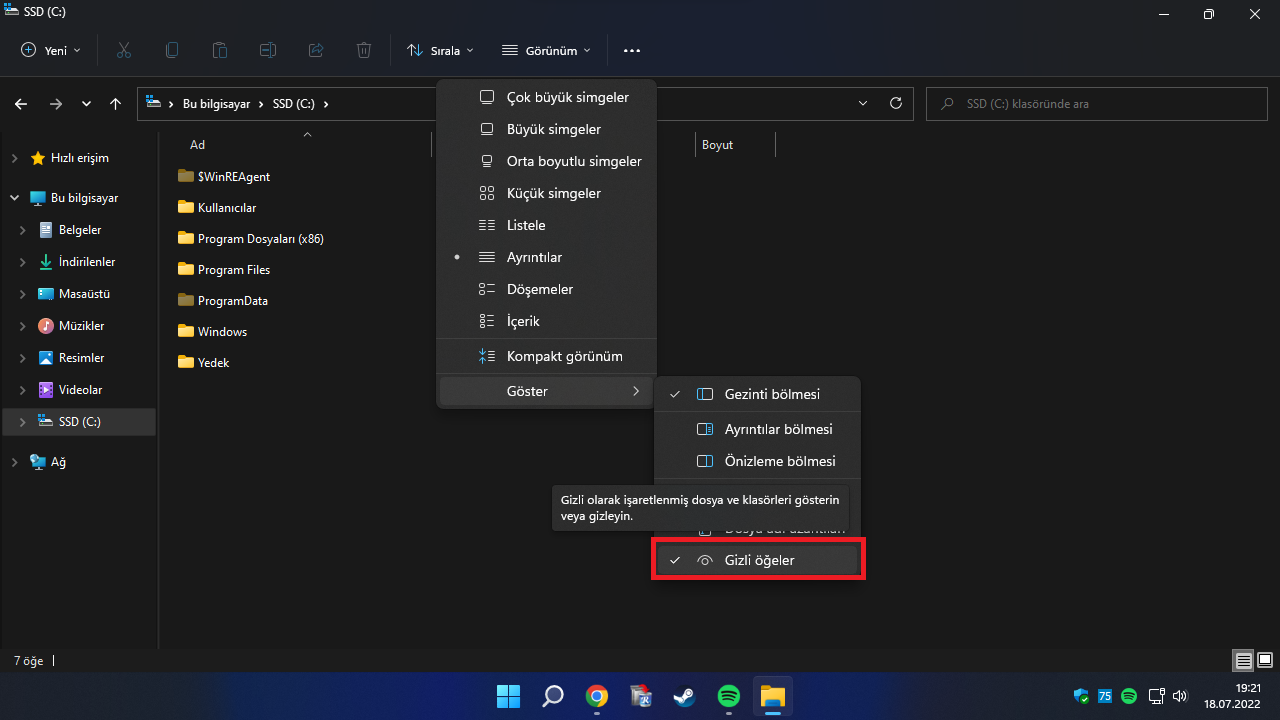Click the Paste clipboard icon
Viewport: 1280px width, 720px height.
(x=220, y=50)
